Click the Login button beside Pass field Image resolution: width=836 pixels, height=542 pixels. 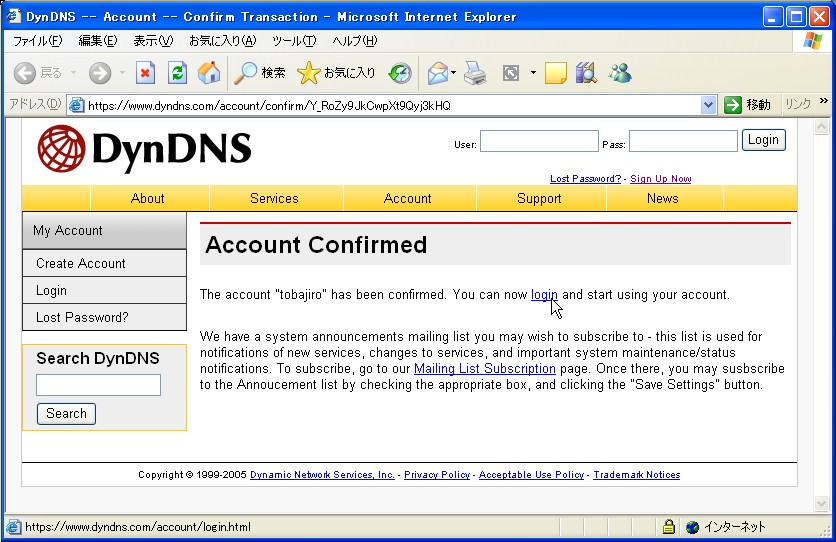tap(763, 140)
